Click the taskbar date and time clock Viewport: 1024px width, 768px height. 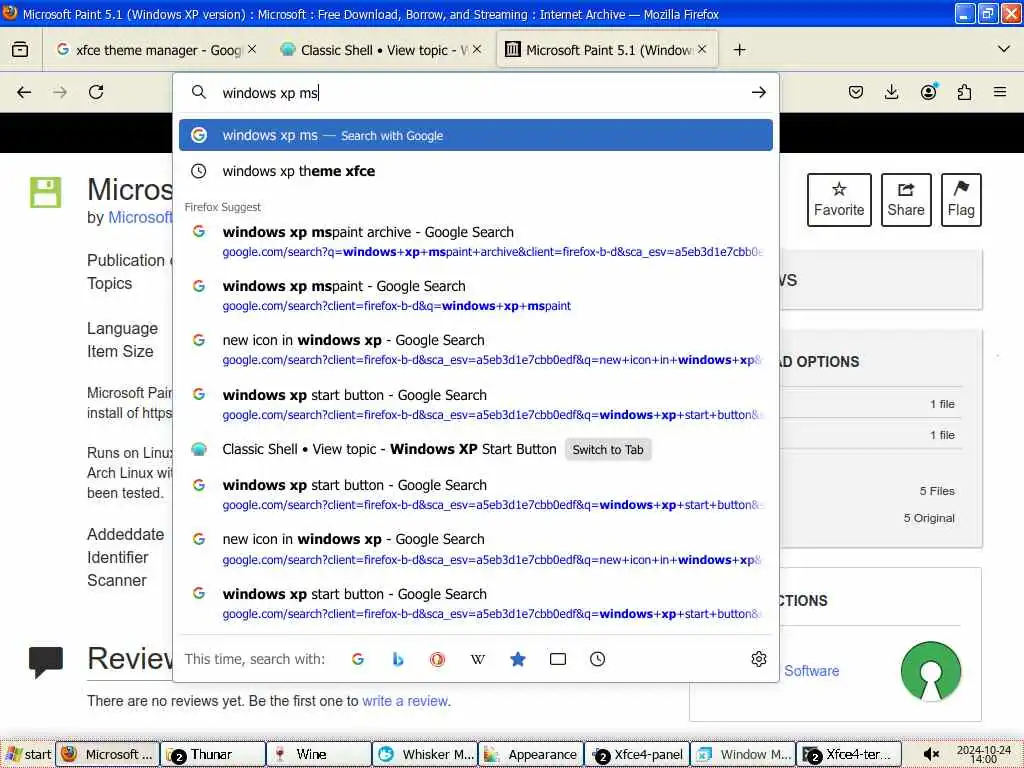[x=984, y=754]
